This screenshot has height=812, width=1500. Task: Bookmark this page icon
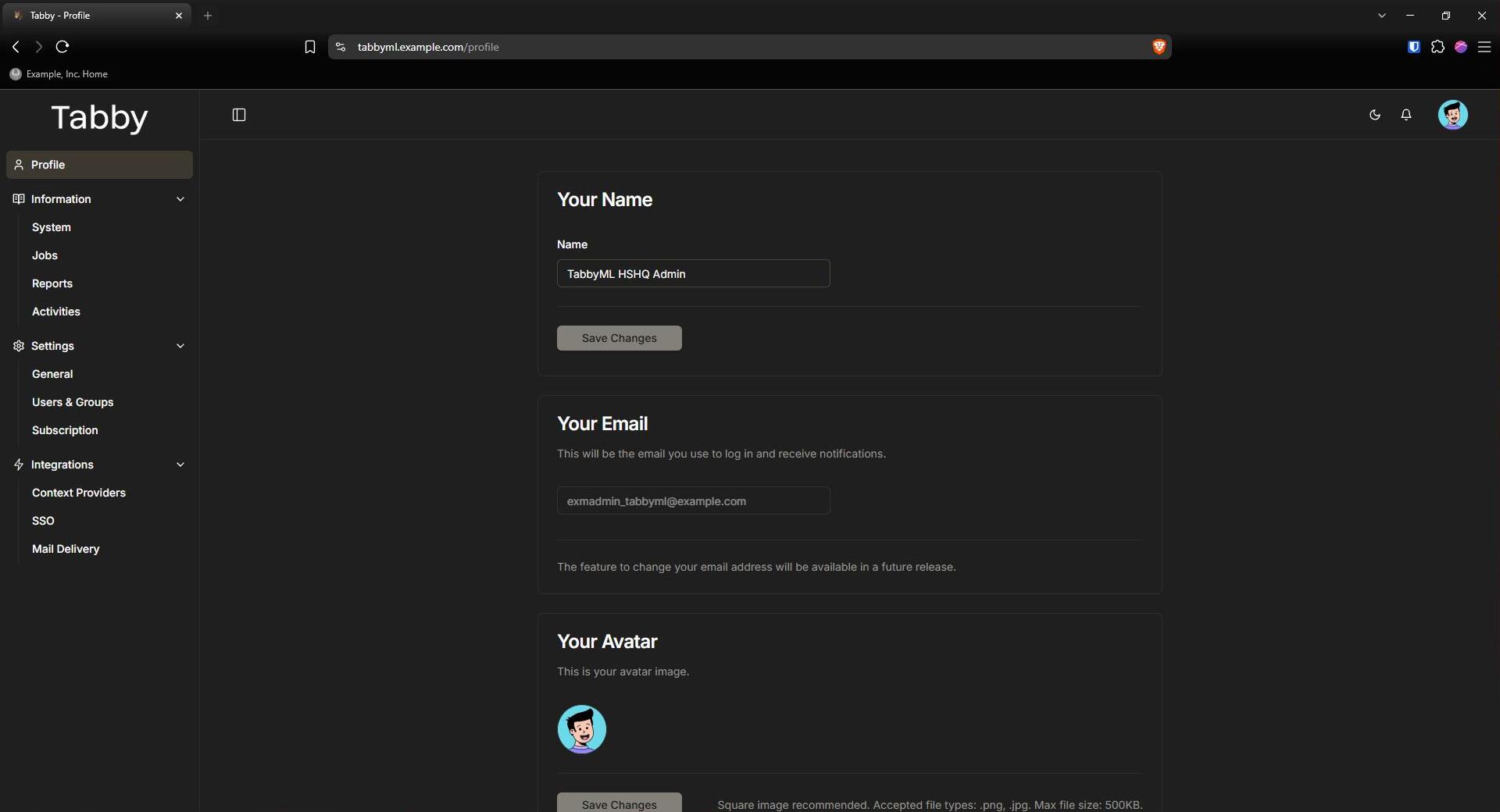click(x=310, y=47)
